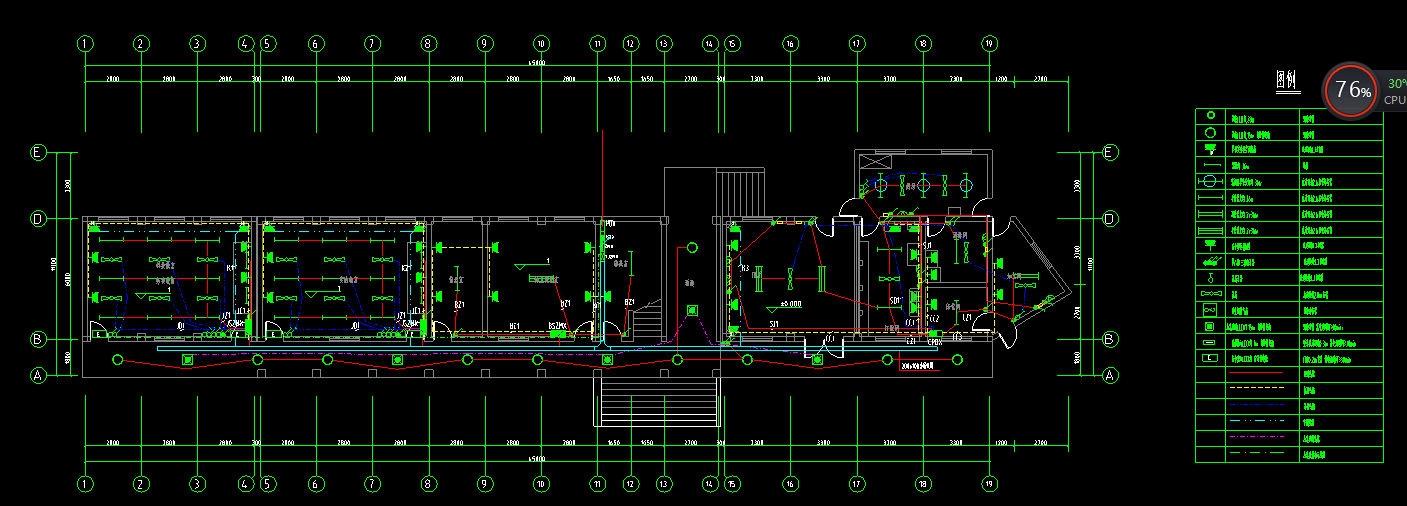Click the 45000 overall dimension text at top
1407x506 pixels.
point(537,66)
